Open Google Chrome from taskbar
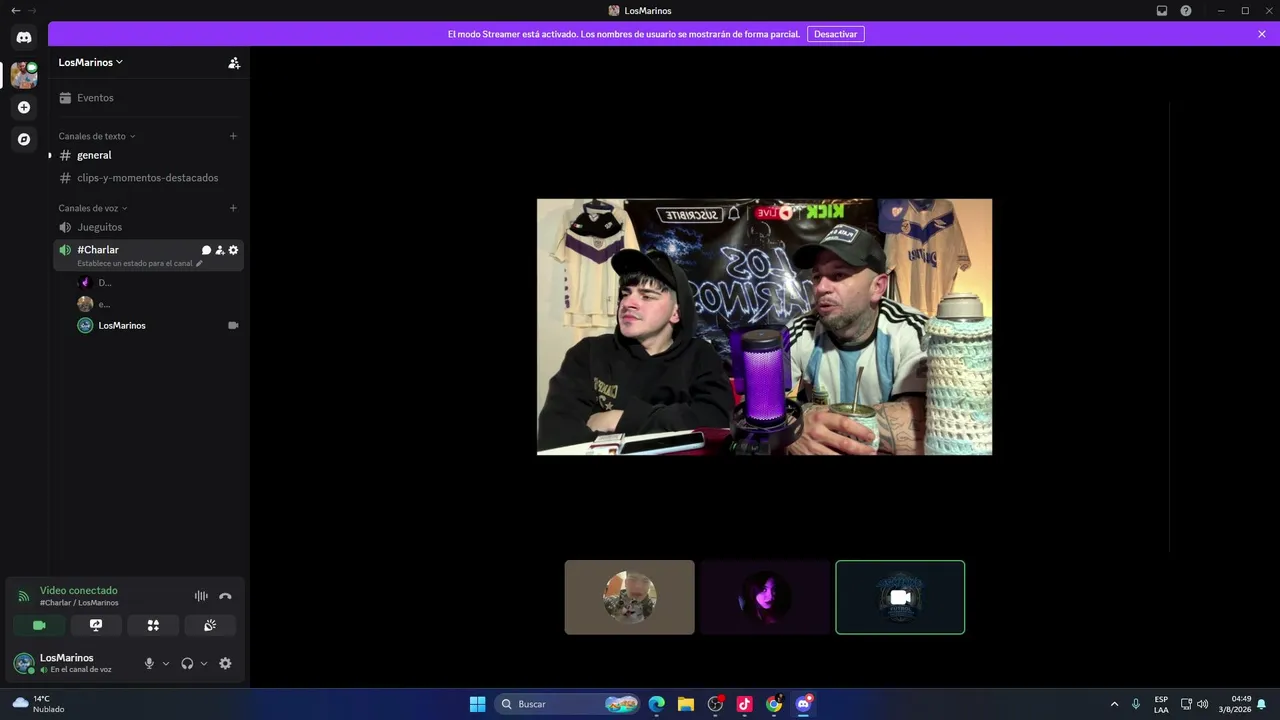 pyautogui.click(x=774, y=704)
